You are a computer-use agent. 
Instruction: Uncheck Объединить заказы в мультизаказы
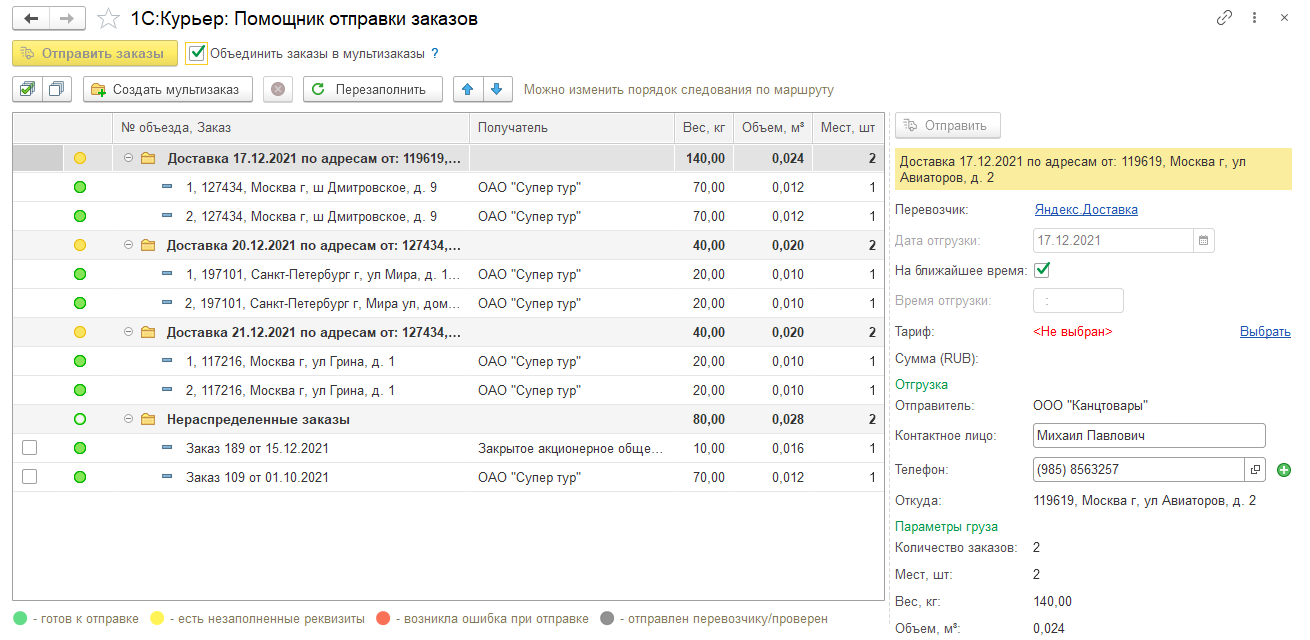pyautogui.click(x=197, y=53)
